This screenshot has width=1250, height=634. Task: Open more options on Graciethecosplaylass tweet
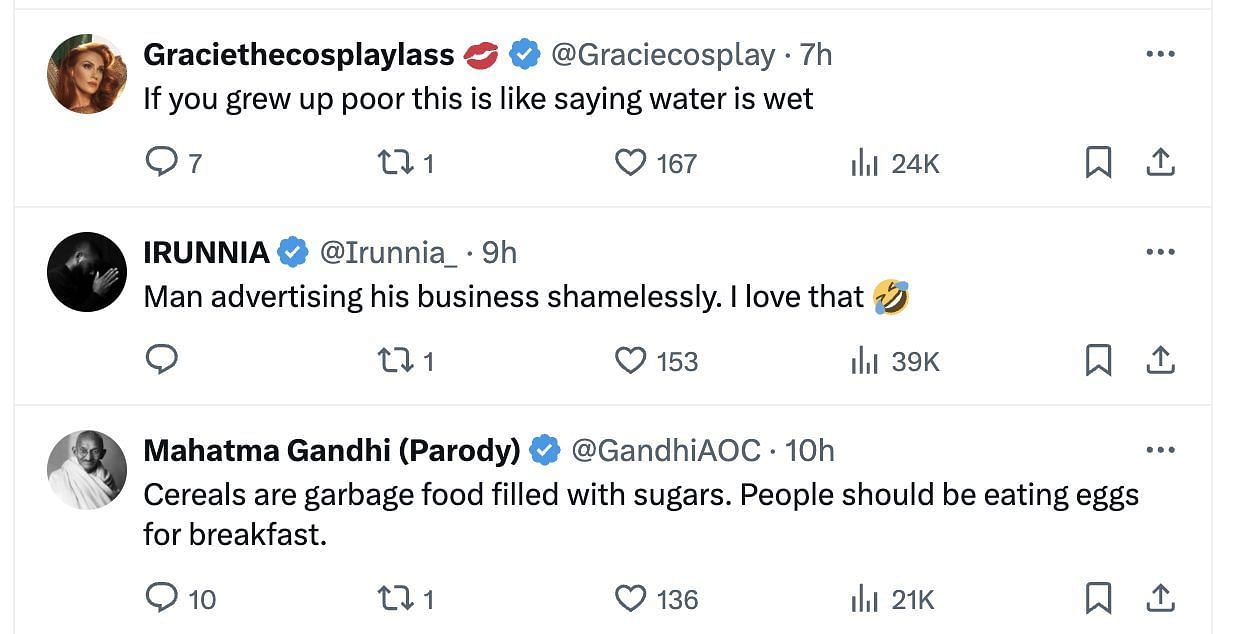(1160, 54)
